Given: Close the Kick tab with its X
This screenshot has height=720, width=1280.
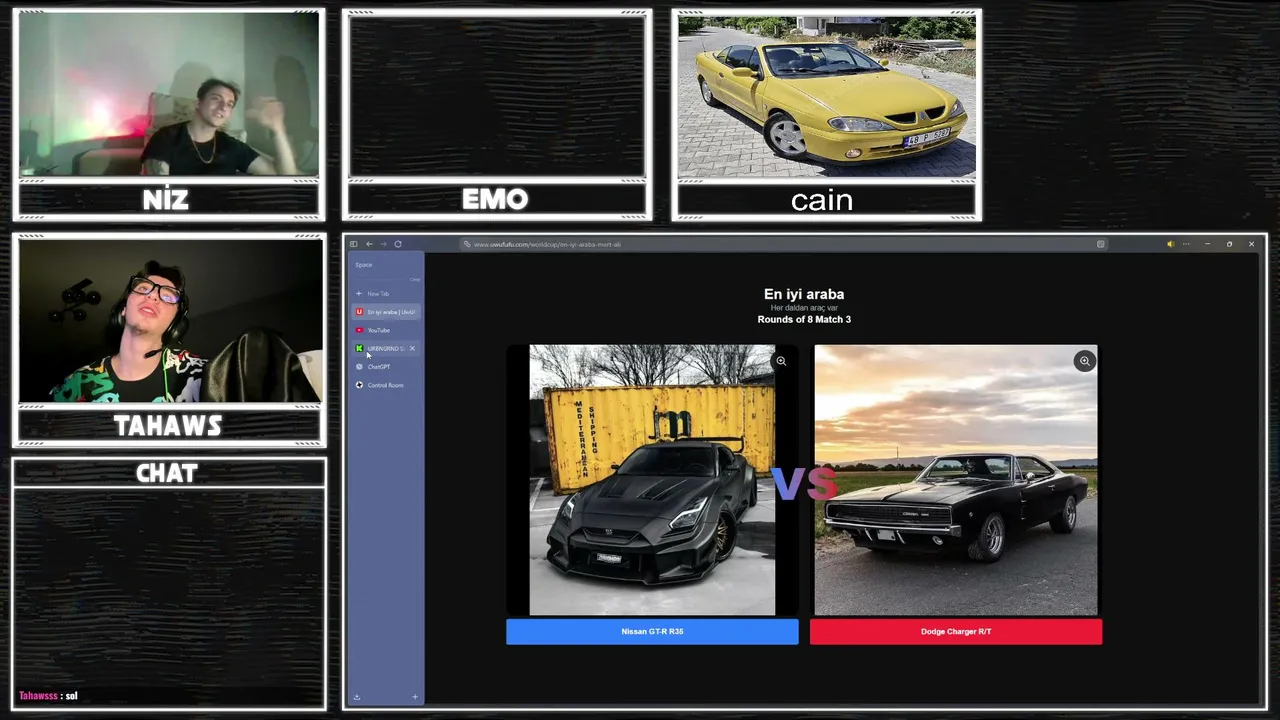Looking at the screenshot, I should point(412,348).
